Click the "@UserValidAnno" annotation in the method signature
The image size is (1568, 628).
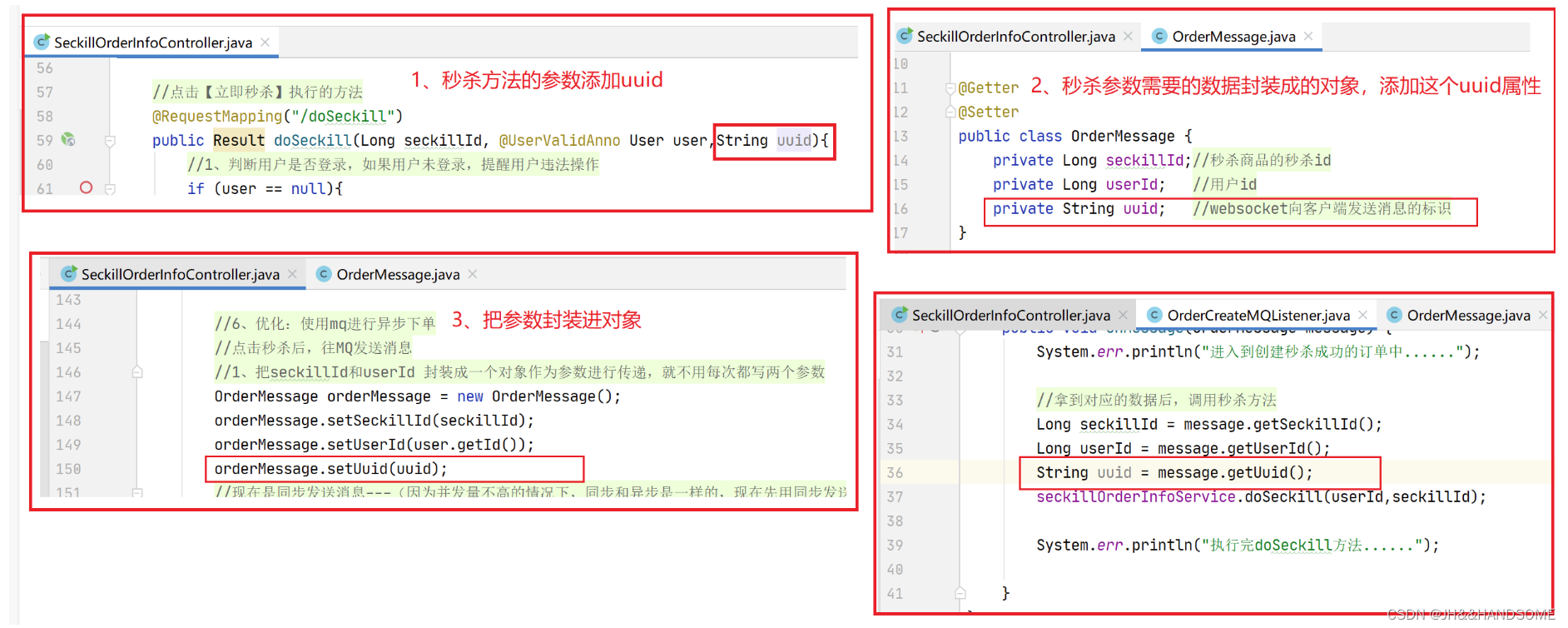coord(559,141)
